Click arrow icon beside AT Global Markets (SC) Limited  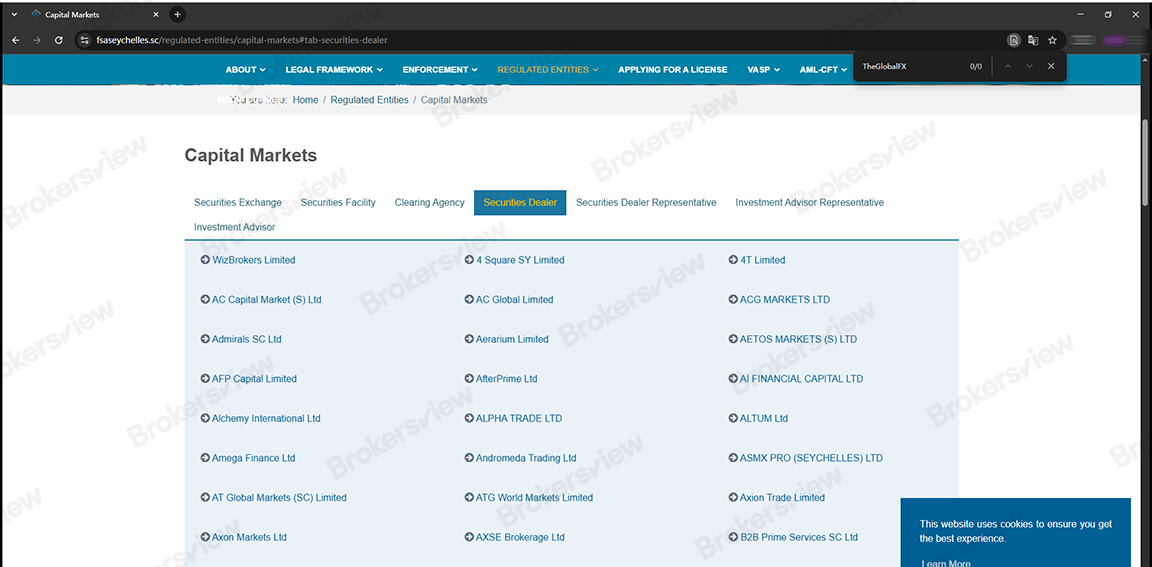click(x=205, y=498)
